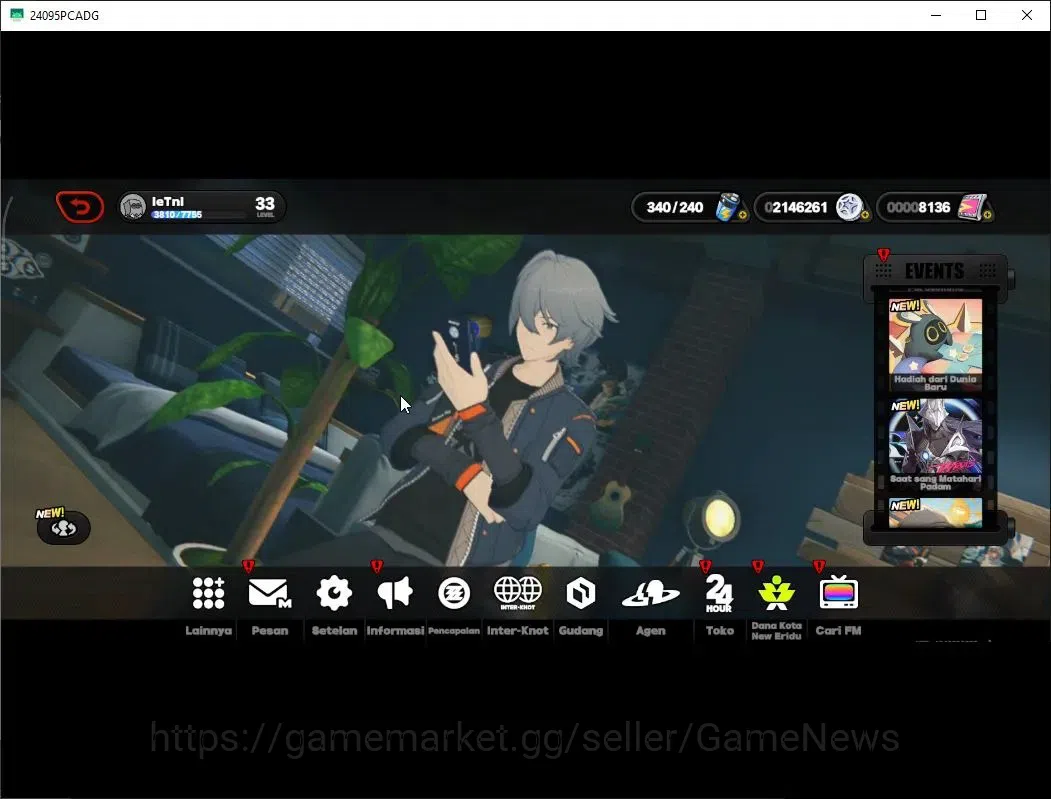Click the Cari FM label

(x=839, y=631)
